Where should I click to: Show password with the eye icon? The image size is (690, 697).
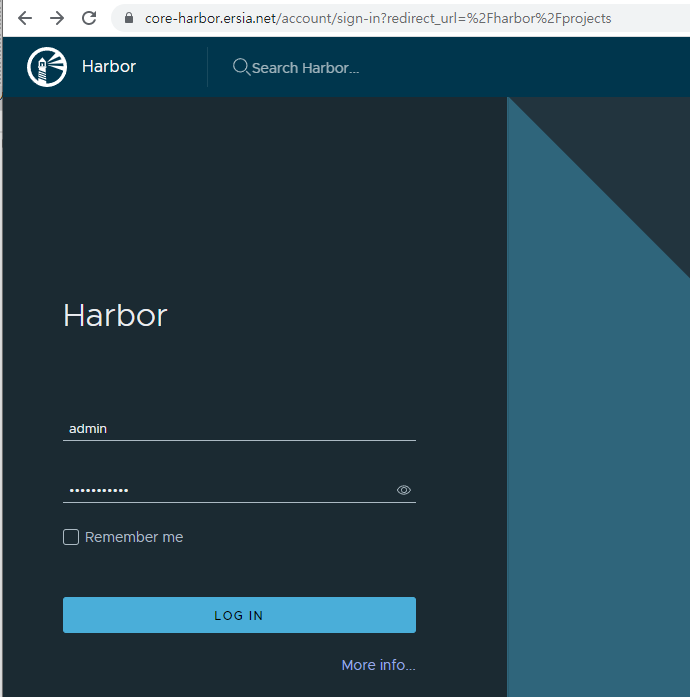(404, 490)
